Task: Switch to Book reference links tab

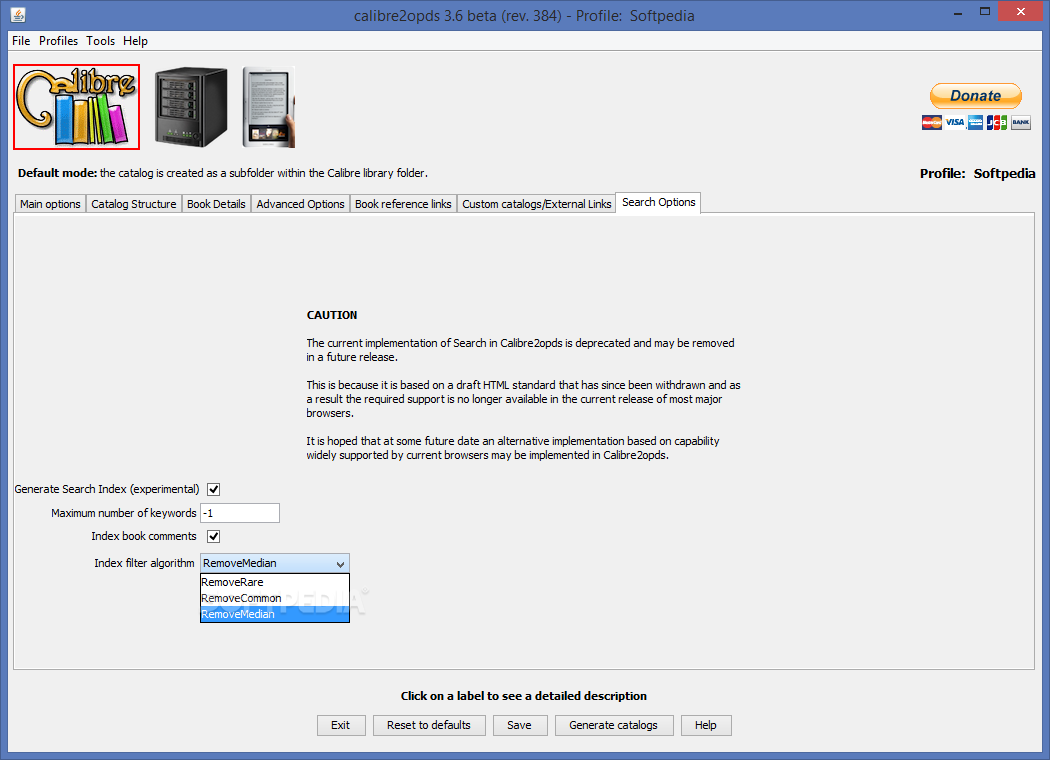Action: (x=403, y=204)
